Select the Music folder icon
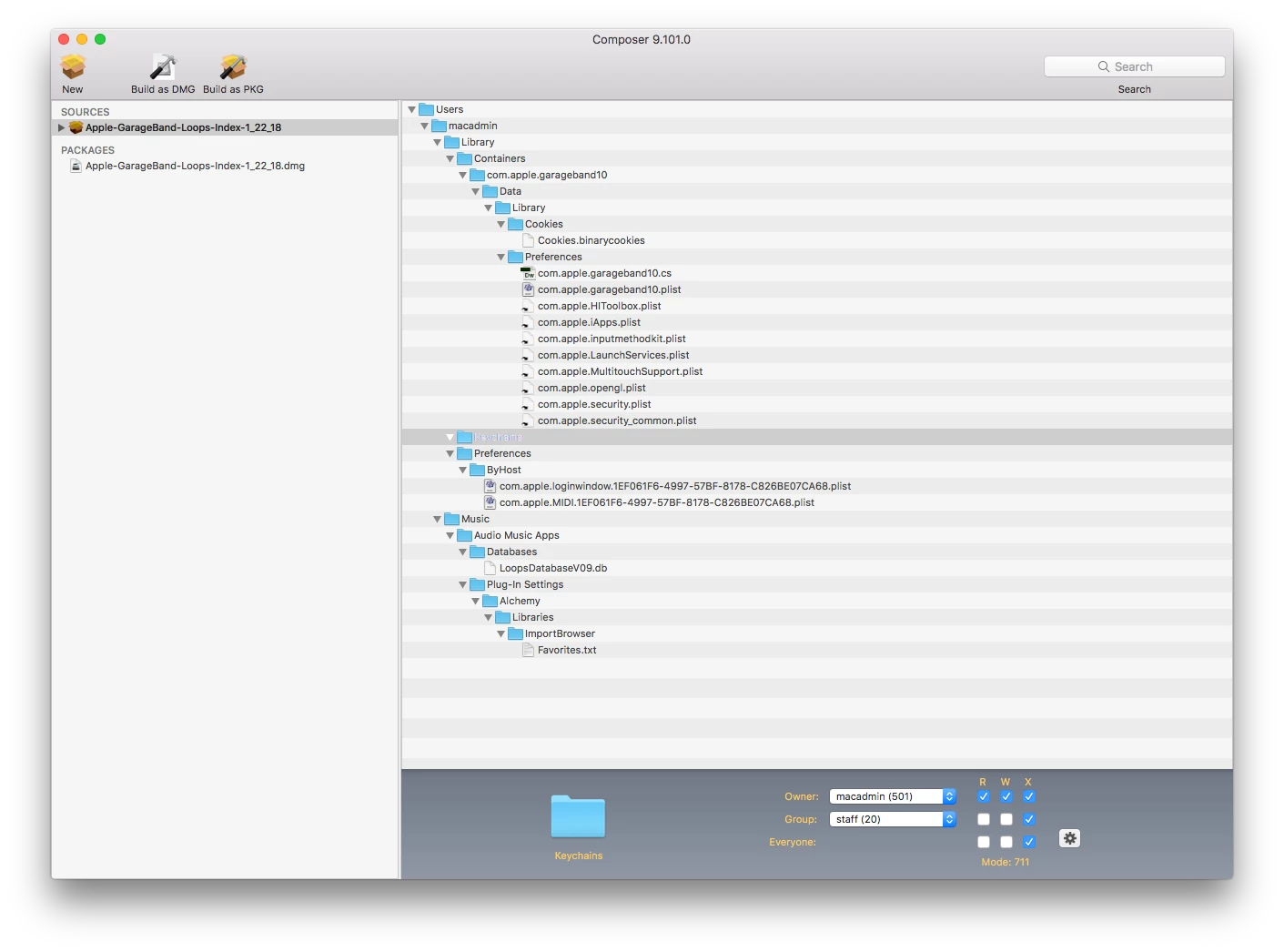 [x=451, y=519]
